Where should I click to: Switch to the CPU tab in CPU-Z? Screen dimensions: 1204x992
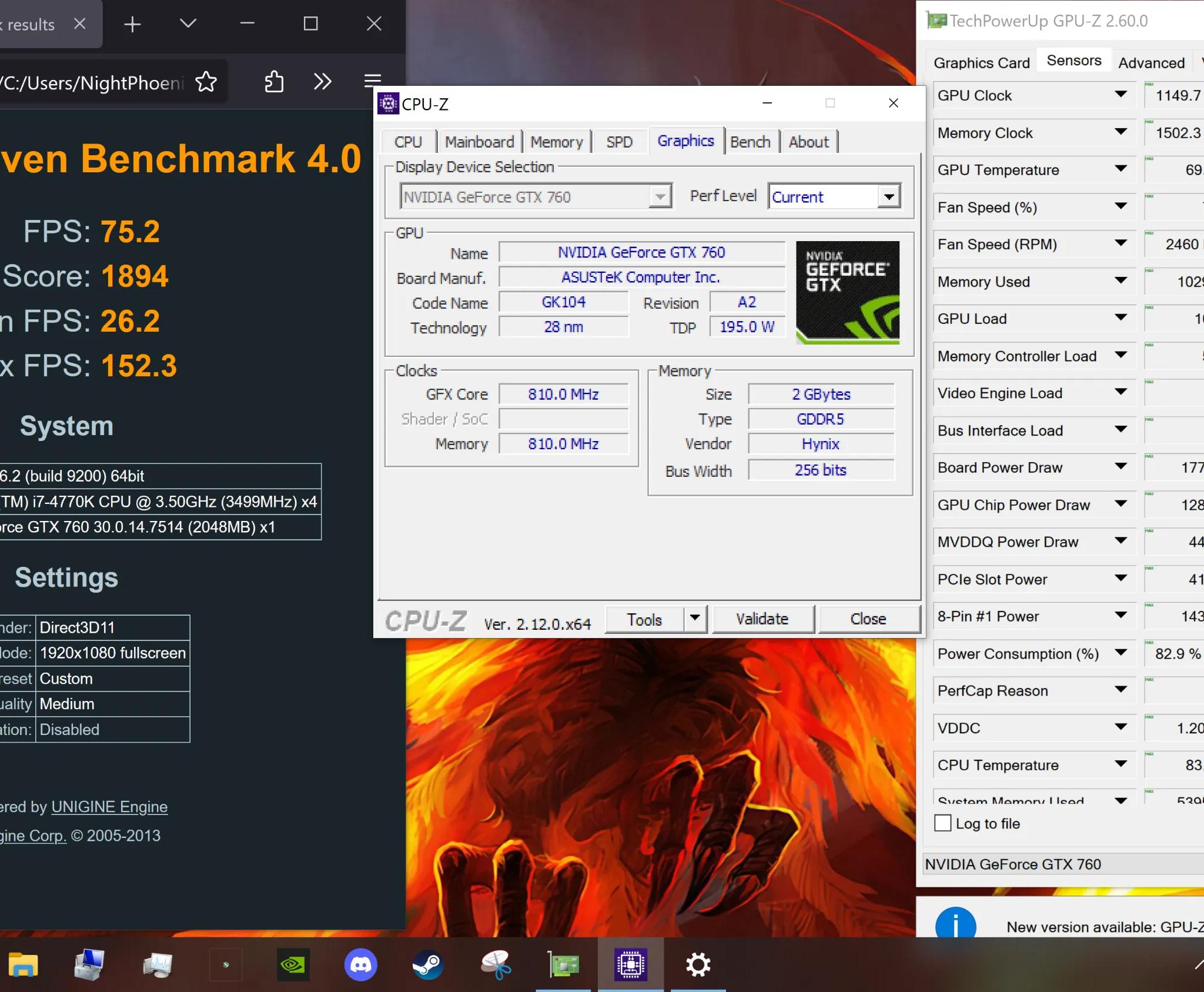click(408, 142)
